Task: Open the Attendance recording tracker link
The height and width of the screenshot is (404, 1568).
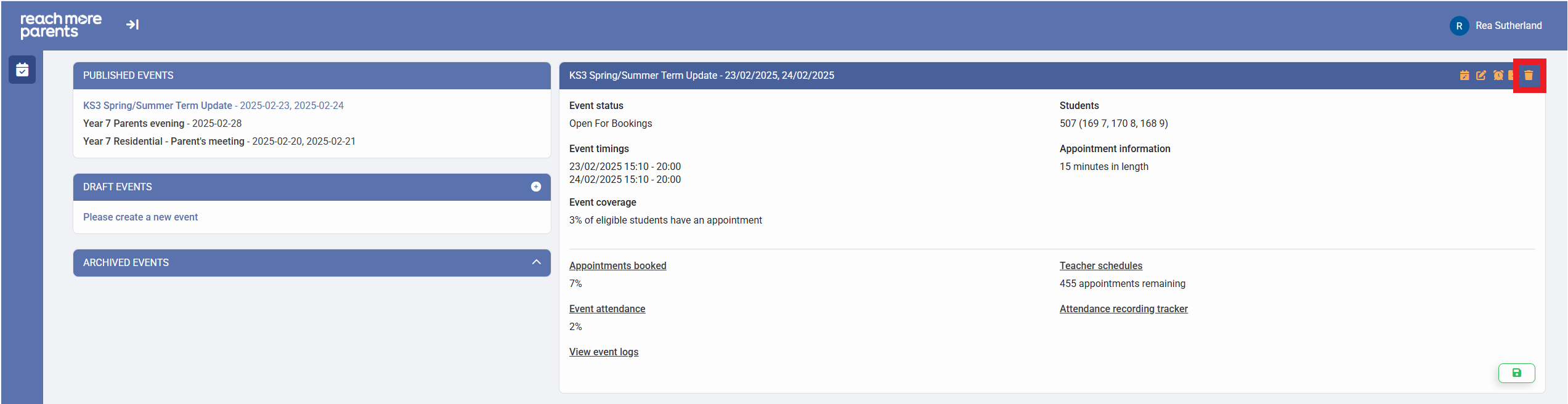Action: tap(1123, 309)
